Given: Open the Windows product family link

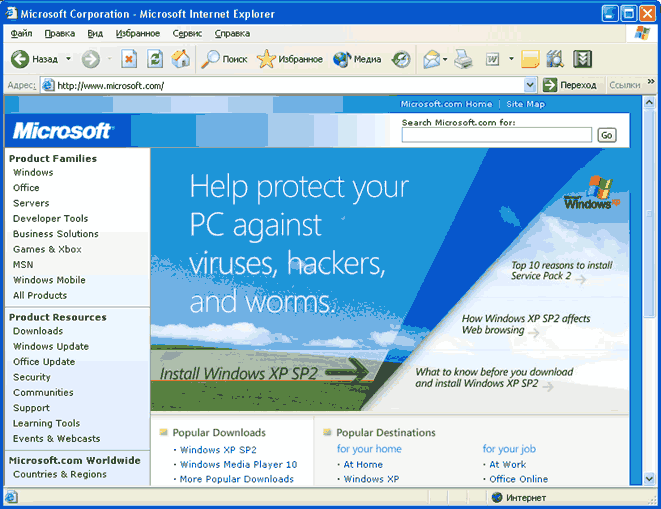Looking at the screenshot, I should point(33,172).
